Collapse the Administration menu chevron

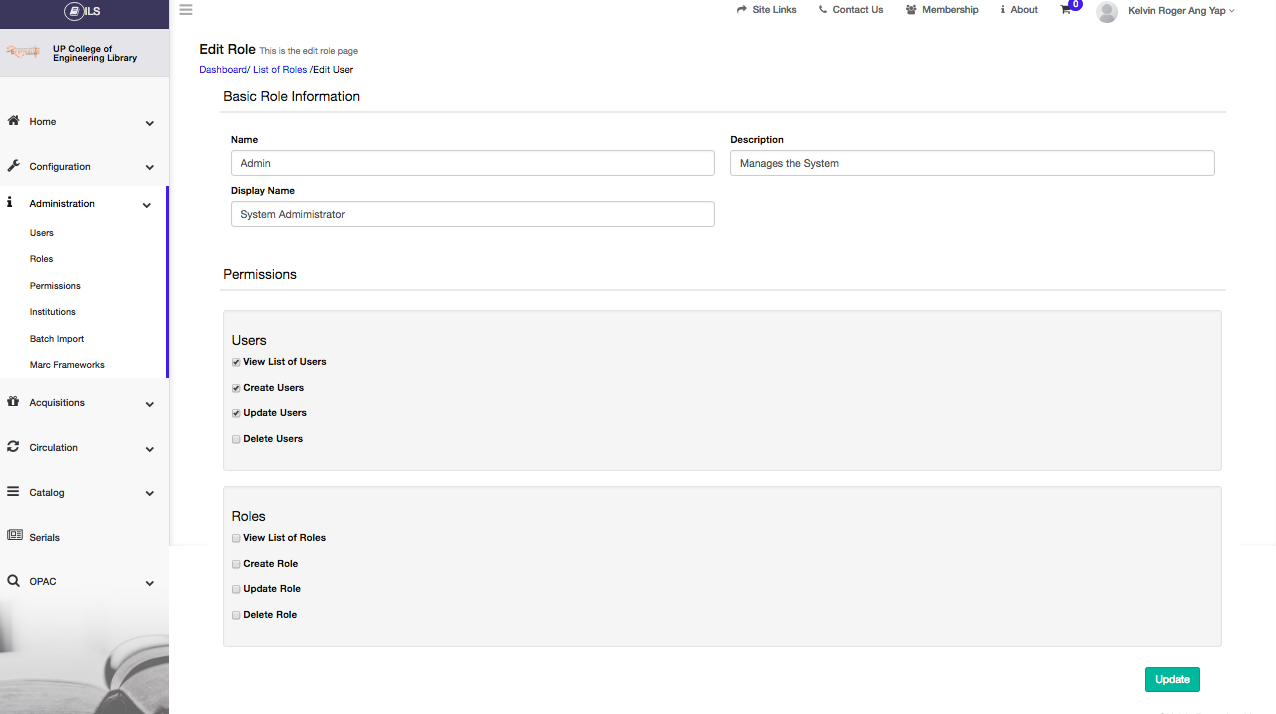click(x=147, y=205)
